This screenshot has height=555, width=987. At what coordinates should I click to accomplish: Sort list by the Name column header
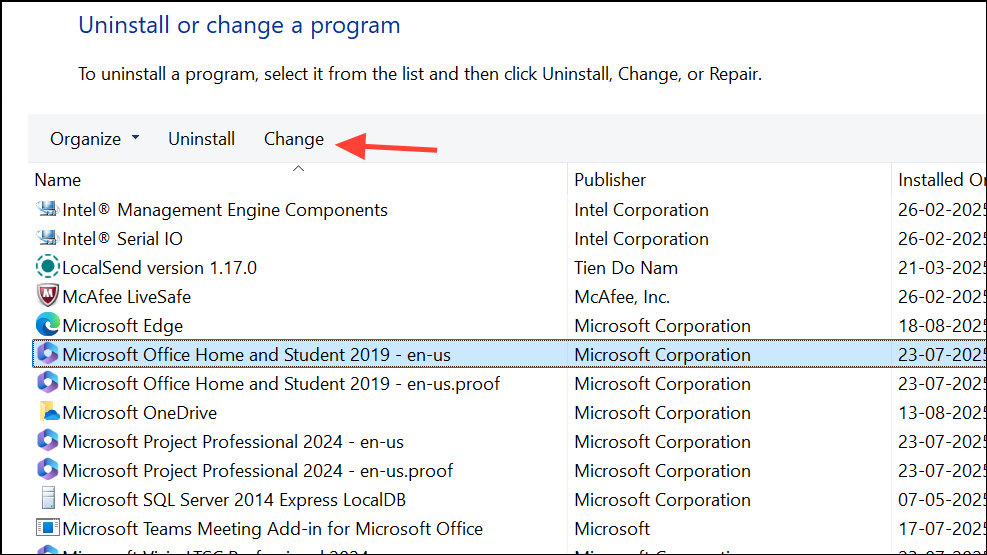click(x=58, y=180)
